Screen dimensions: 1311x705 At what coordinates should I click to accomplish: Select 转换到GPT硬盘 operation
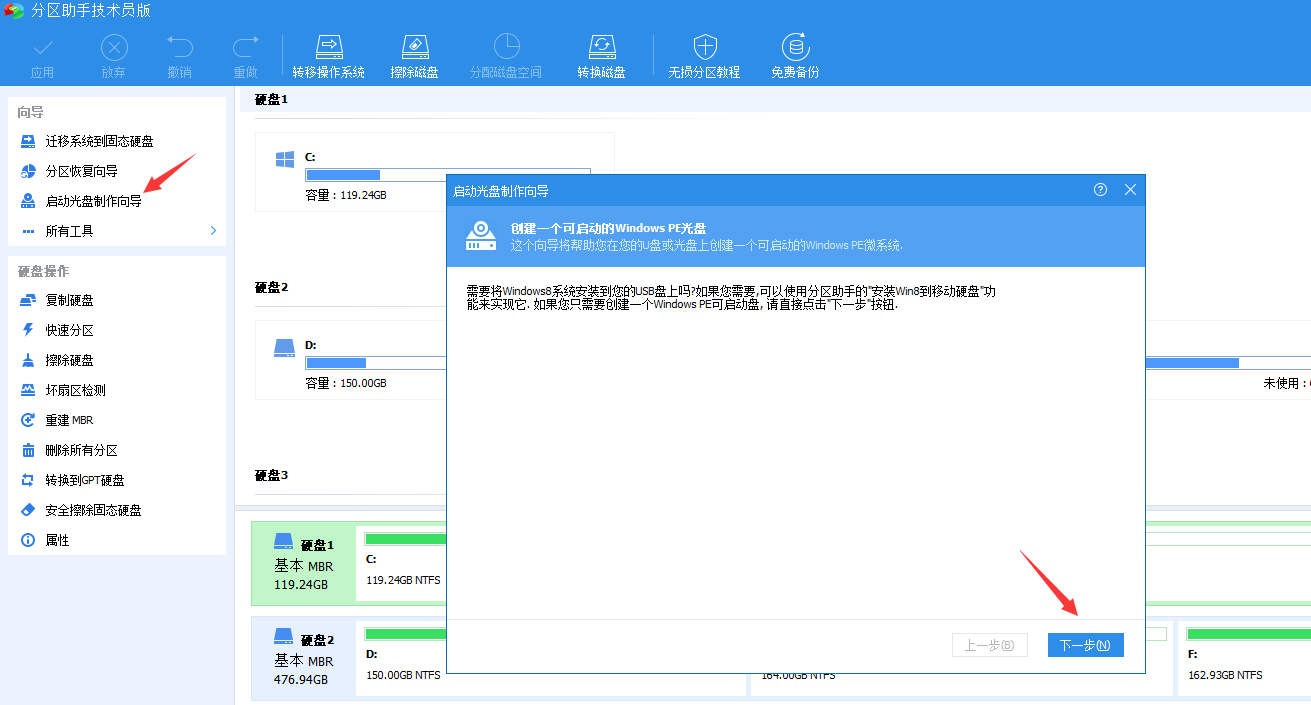pos(84,479)
